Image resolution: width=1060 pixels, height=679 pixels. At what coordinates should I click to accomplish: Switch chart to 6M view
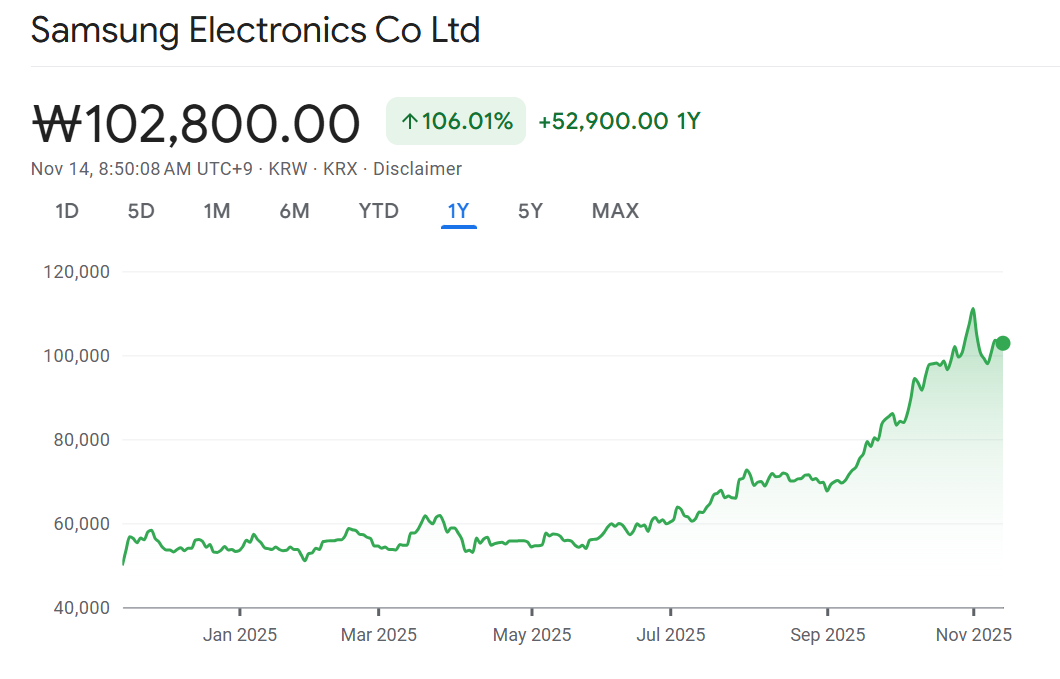[x=294, y=211]
